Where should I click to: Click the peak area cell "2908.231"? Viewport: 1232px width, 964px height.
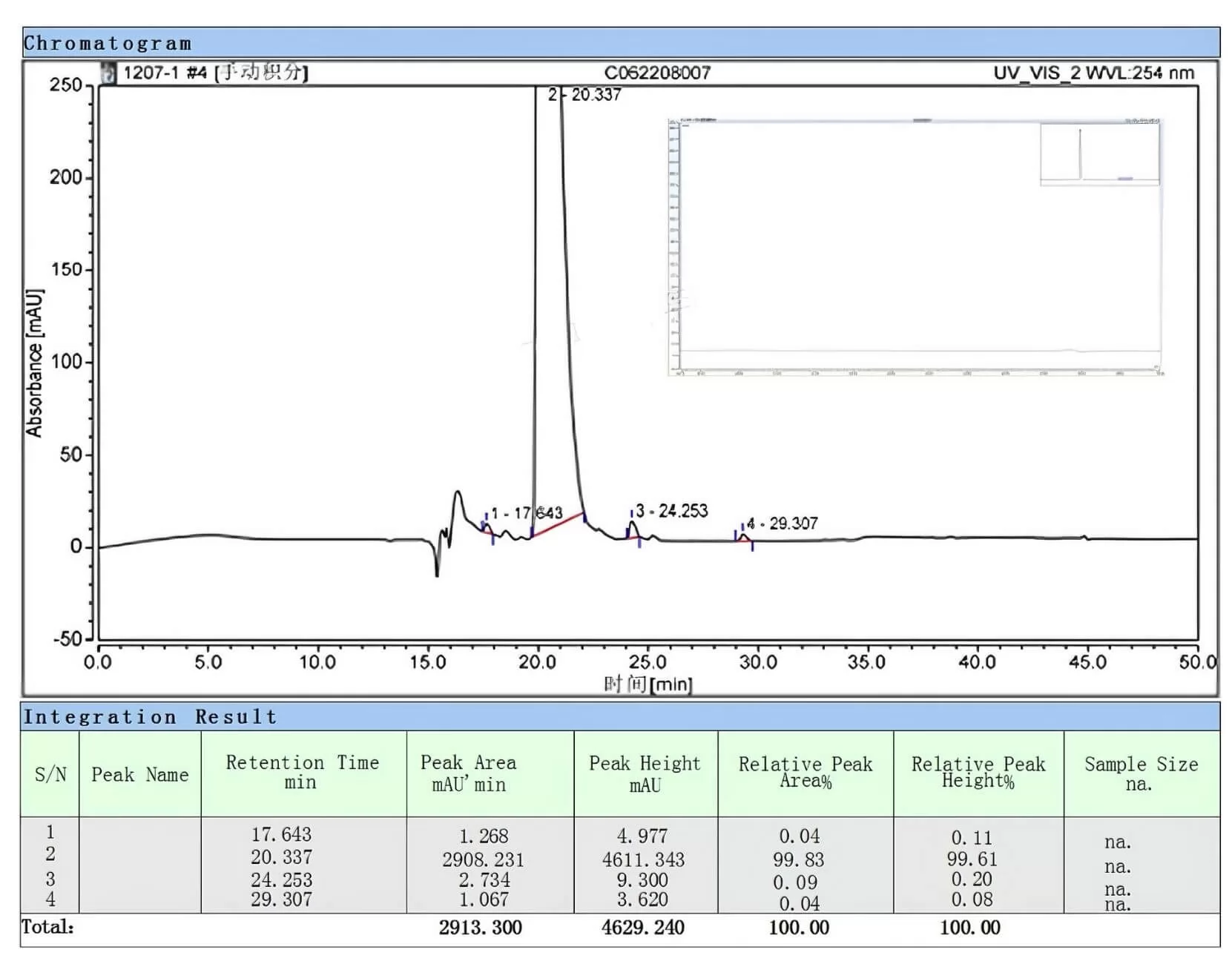(x=483, y=859)
